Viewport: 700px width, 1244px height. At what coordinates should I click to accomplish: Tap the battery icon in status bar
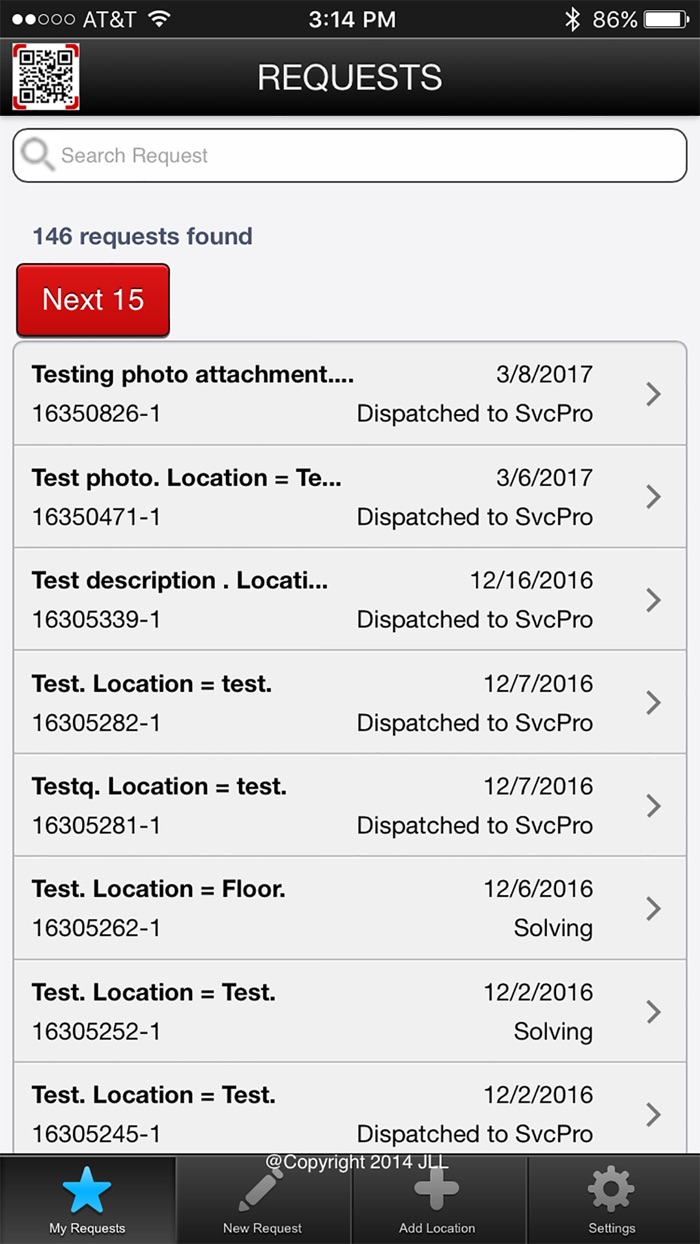tap(666, 19)
